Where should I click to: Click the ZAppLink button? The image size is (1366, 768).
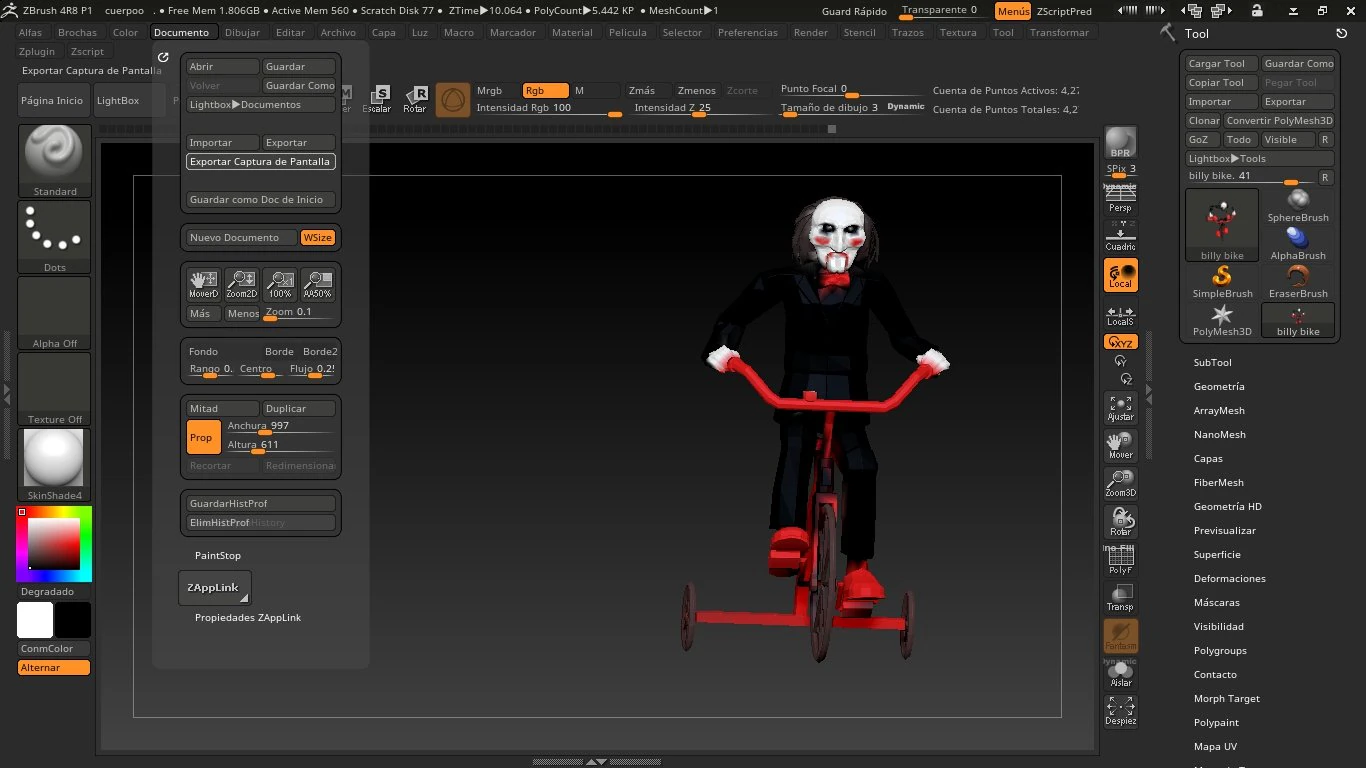coord(215,588)
